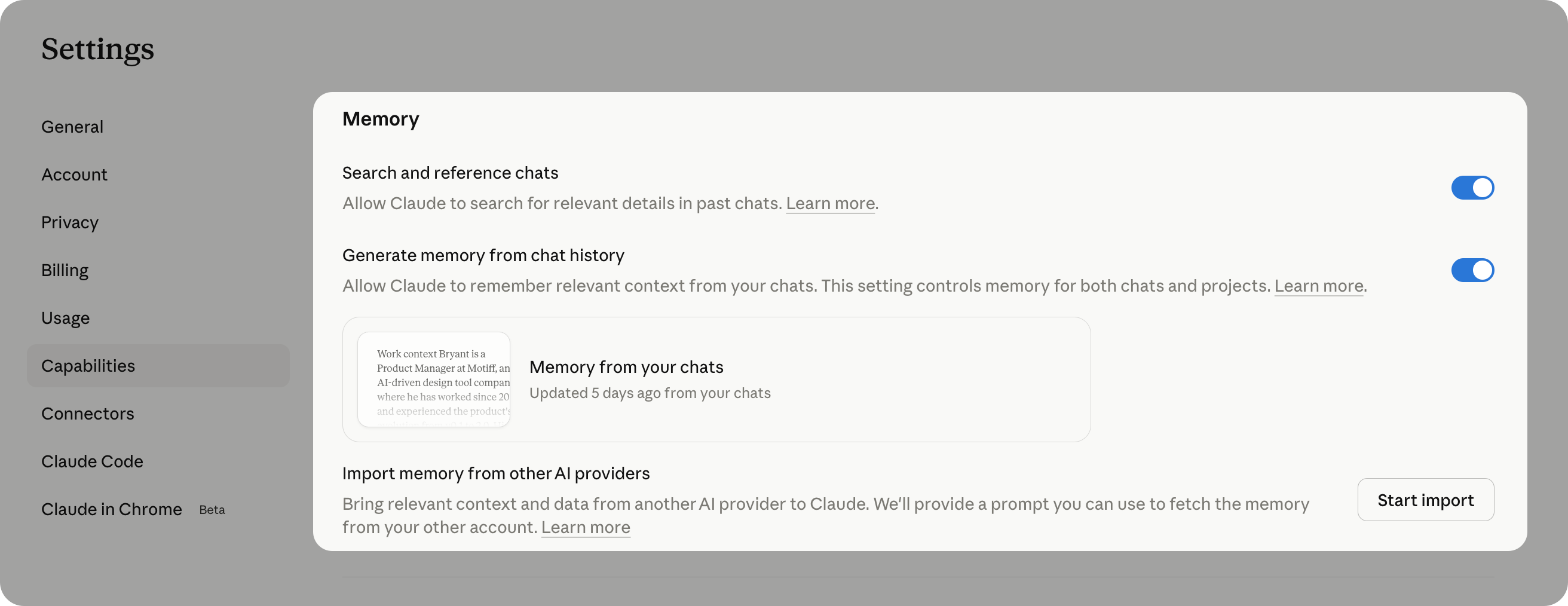Open the Privacy settings page

69,222
